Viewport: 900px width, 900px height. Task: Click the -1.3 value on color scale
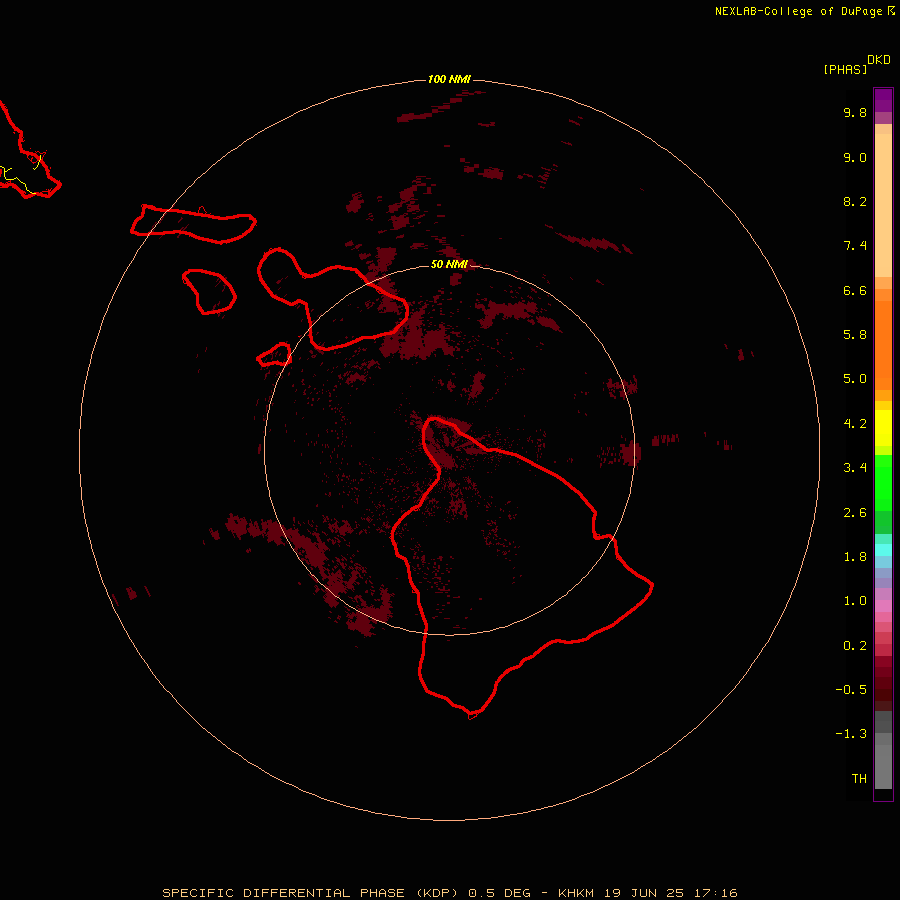[851, 734]
